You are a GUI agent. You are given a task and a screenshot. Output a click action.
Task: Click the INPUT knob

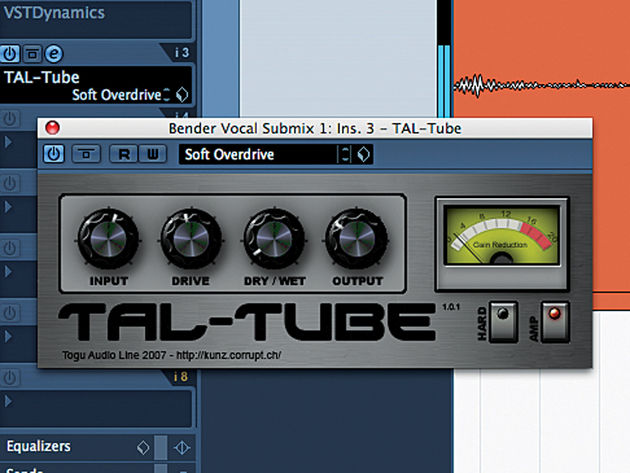(108, 239)
